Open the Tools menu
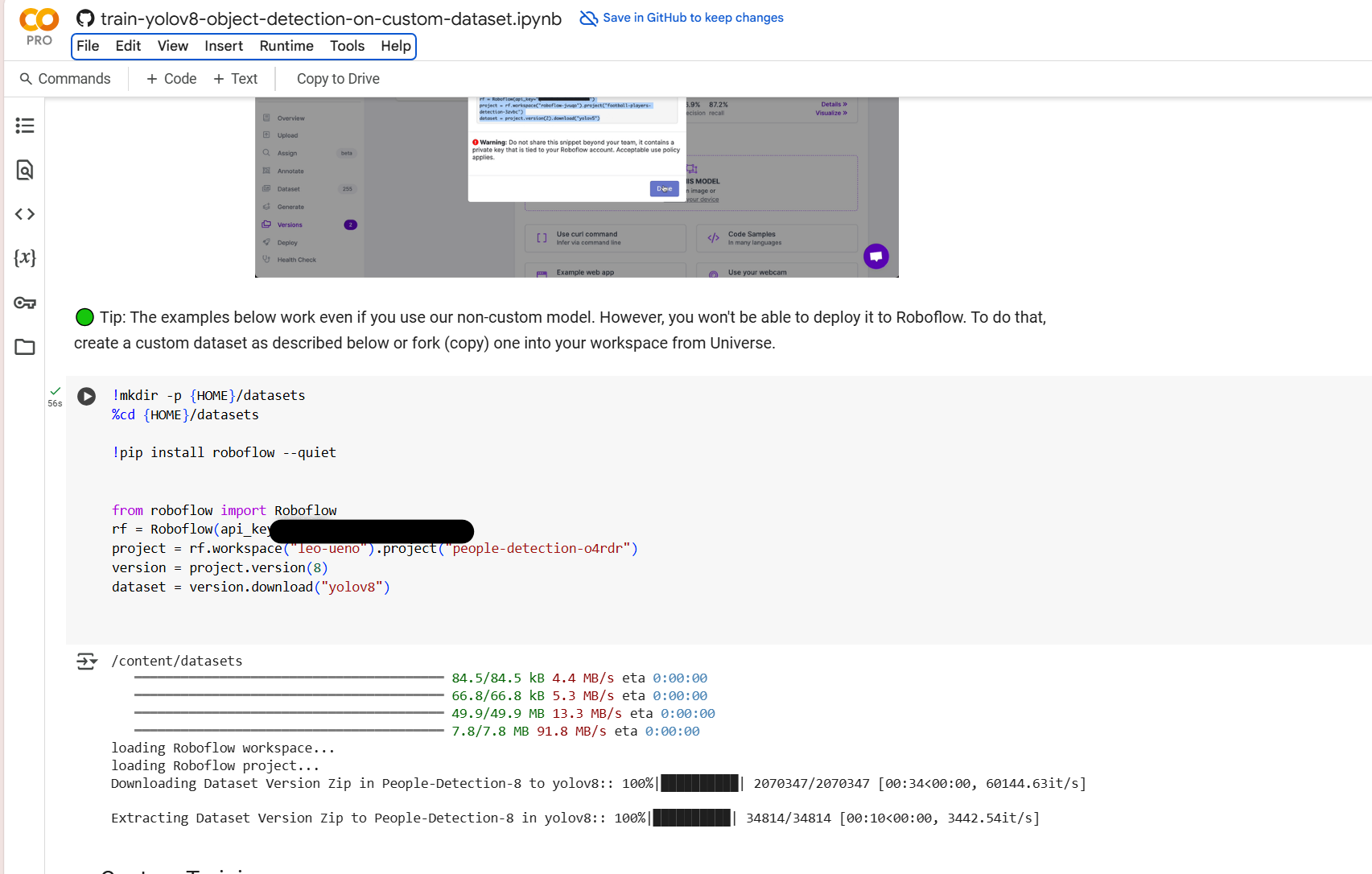The height and width of the screenshot is (874, 1372). click(x=347, y=46)
